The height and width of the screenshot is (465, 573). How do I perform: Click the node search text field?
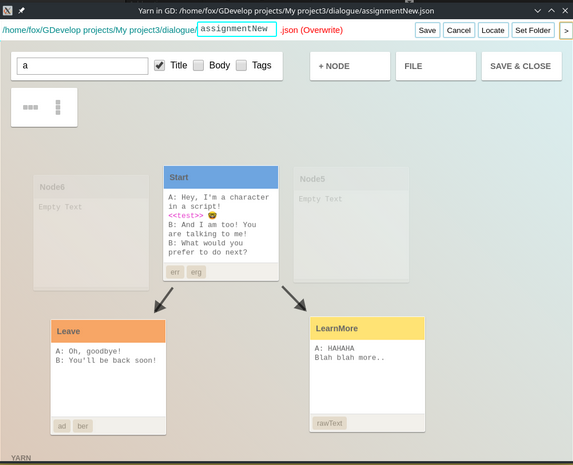tap(83, 66)
